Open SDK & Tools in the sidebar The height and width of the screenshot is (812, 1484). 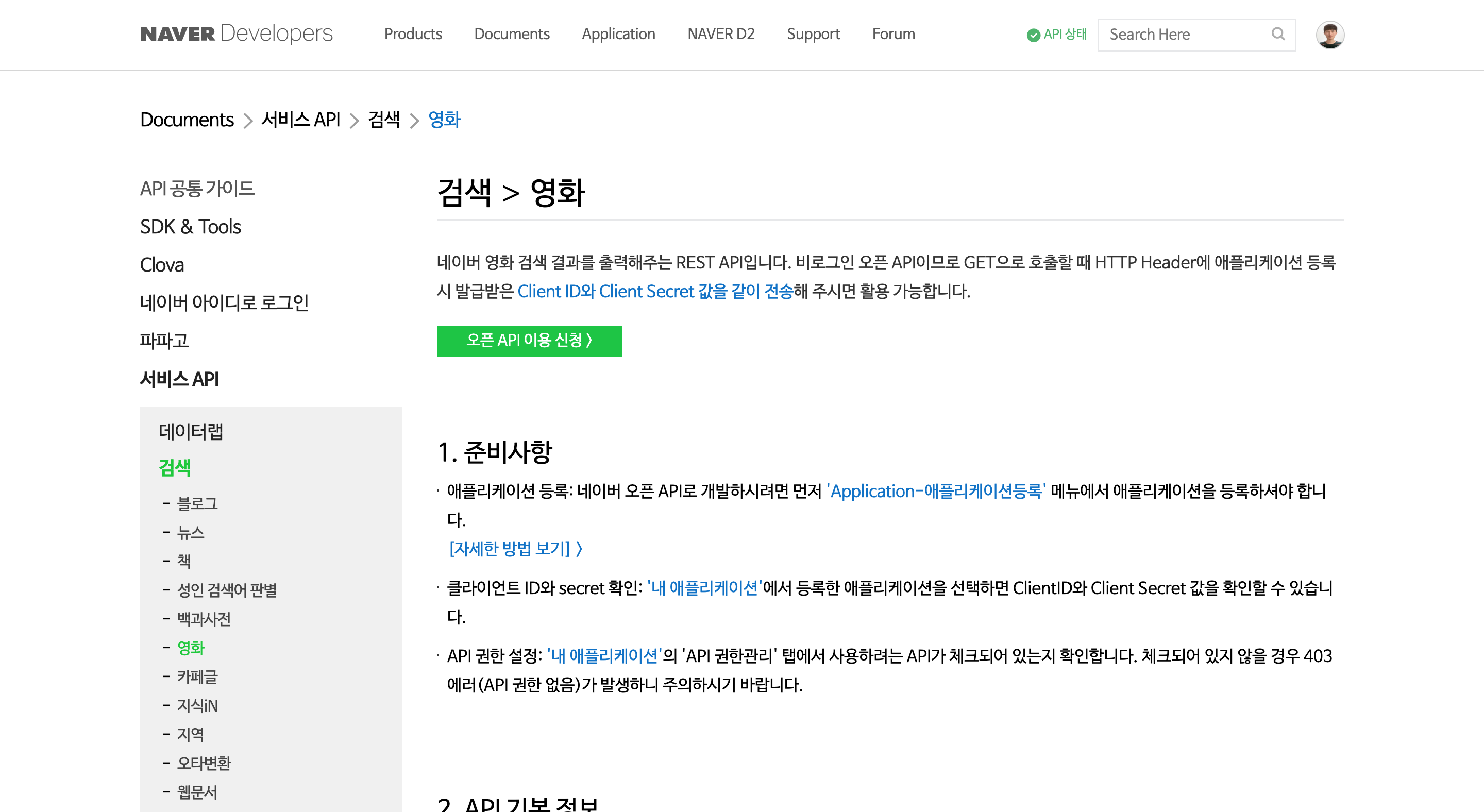pyautogui.click(x=190, y=226)
